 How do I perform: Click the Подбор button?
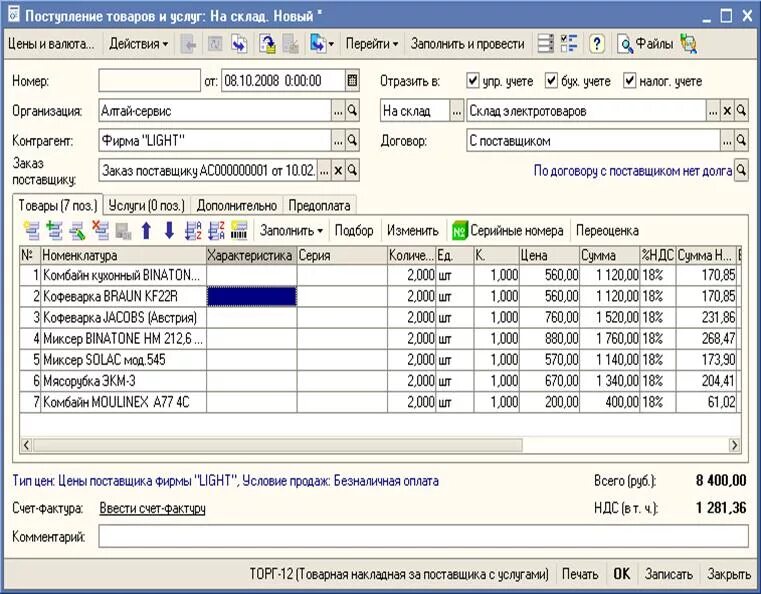click(x=354, y=231)
